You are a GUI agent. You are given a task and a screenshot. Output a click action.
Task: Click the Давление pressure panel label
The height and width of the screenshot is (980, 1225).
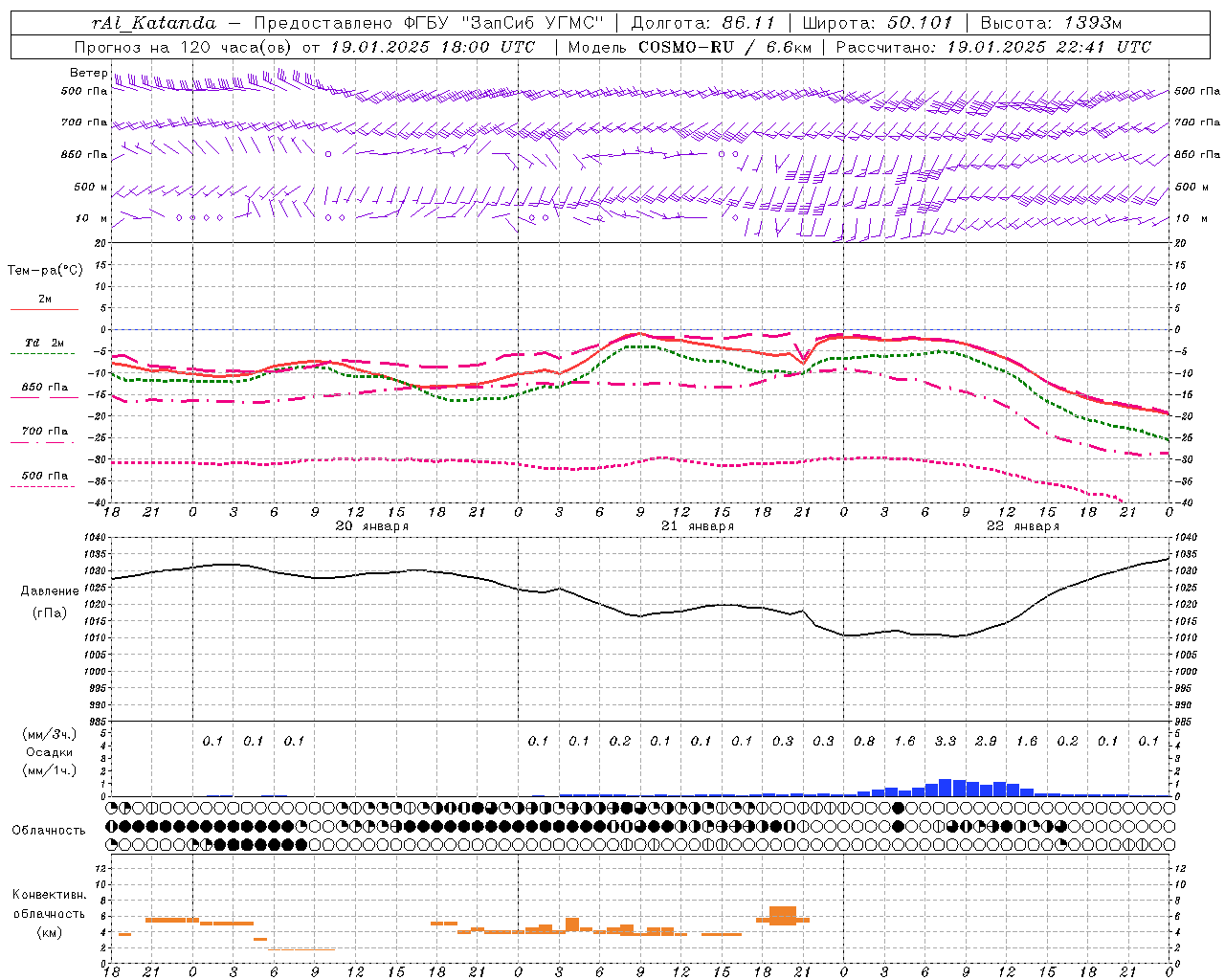50,591
